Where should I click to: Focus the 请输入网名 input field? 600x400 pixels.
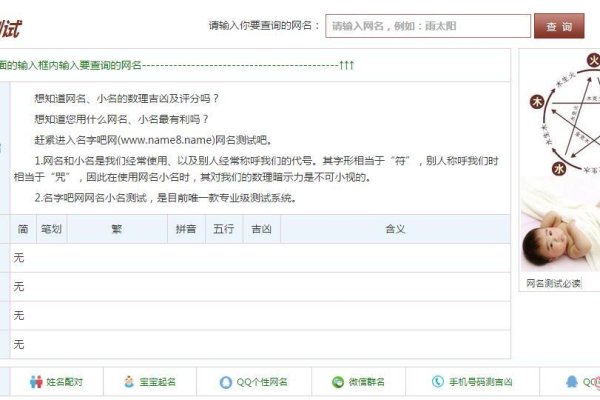tap(428, 26)
